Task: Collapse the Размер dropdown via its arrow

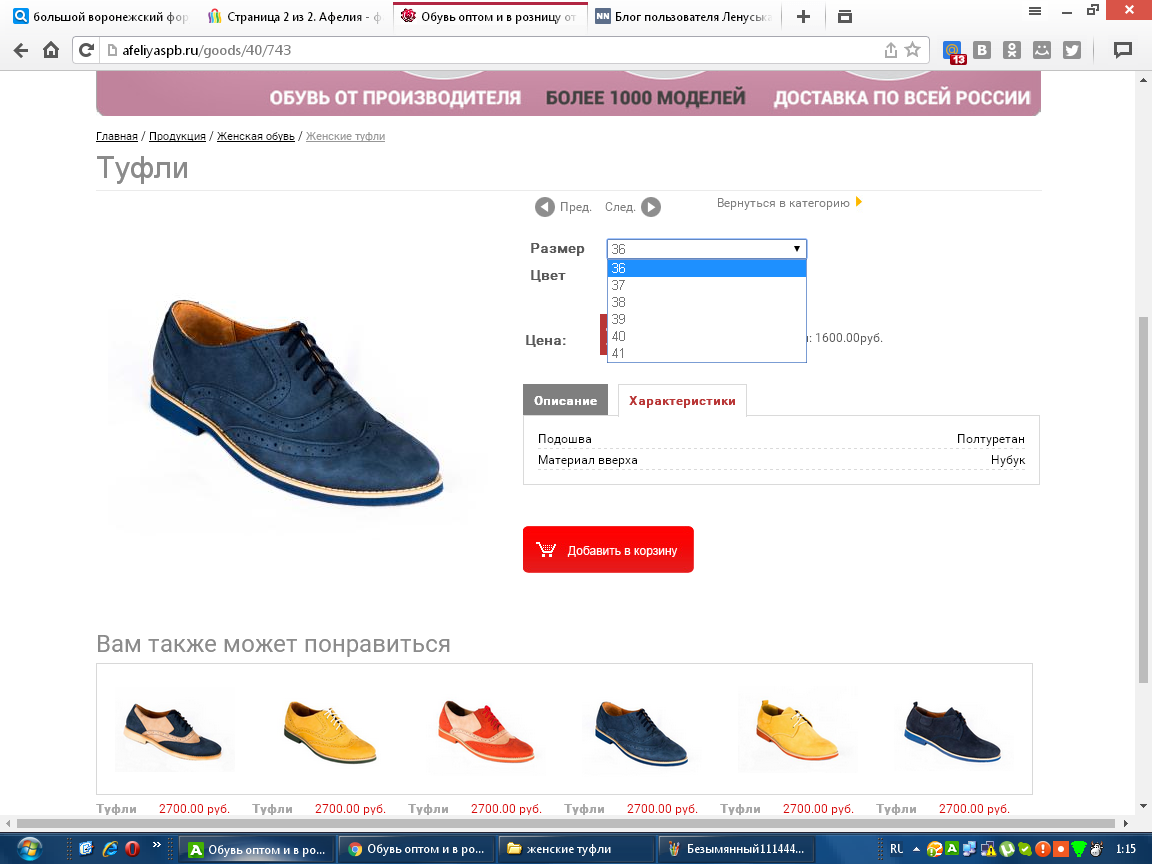Action: click(x=797, y=249)
